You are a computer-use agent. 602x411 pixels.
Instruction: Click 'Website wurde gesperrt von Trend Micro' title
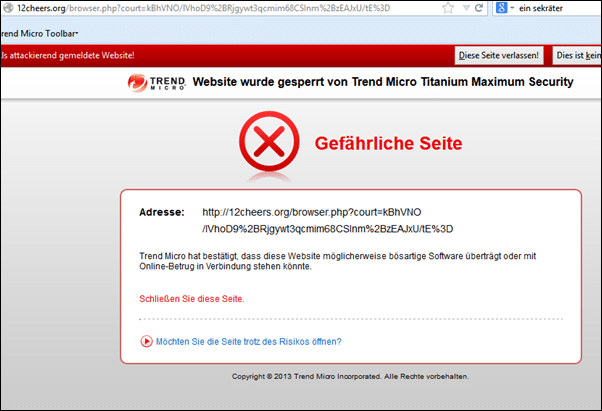(383, 82)
